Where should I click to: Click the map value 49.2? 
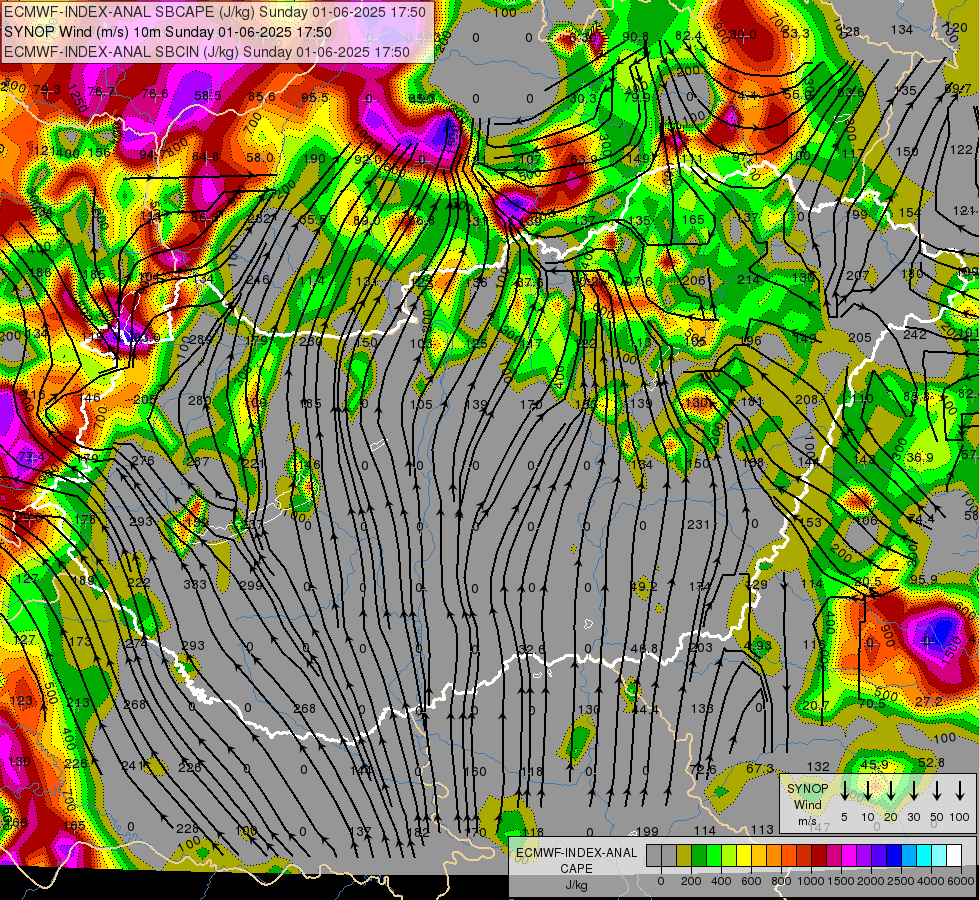[x=644, y=586]
